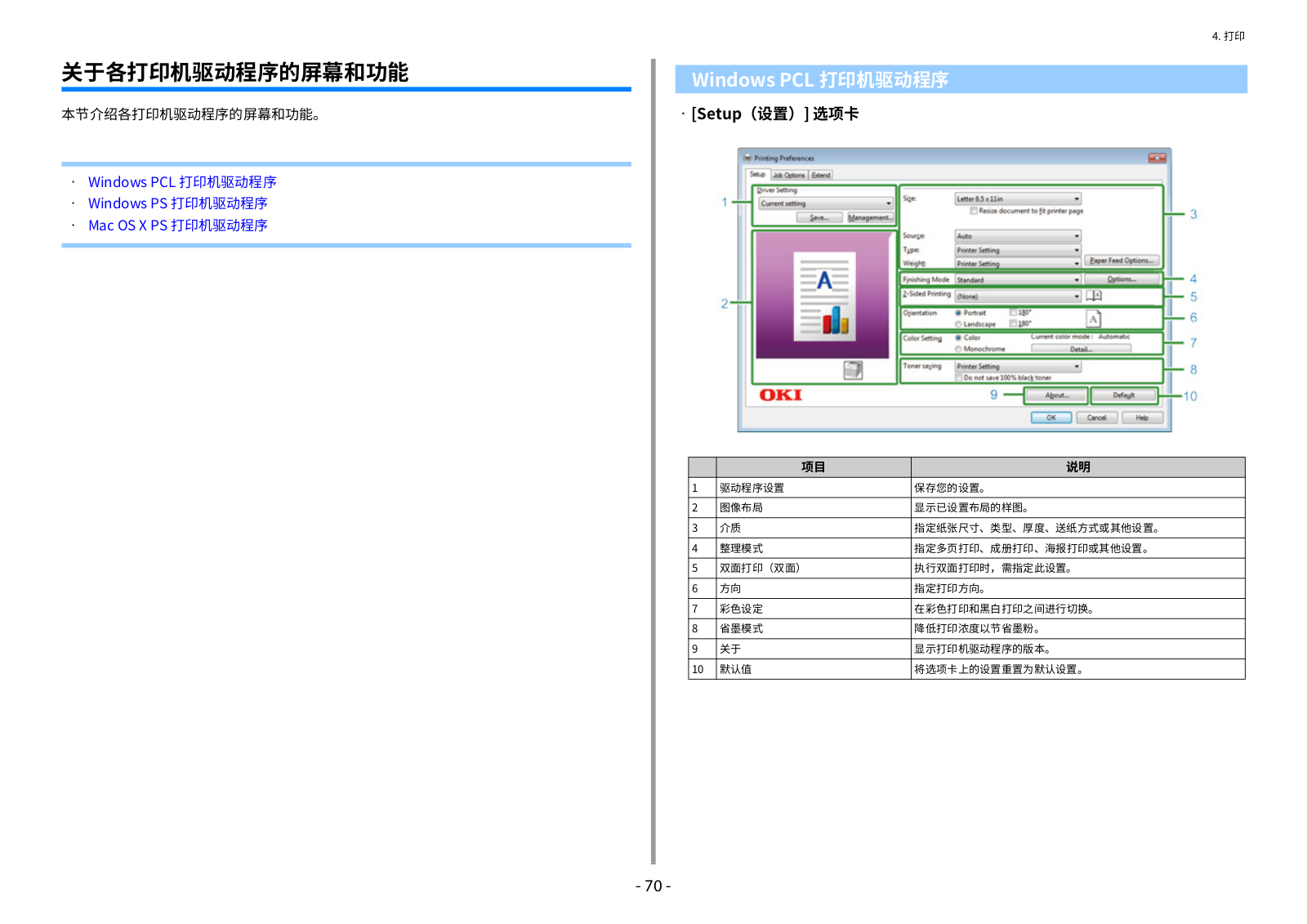Image resolution: width=1307 pixels, height=924 pixels.
Task: Check Resize document to fit printer page
Action: point(974,211)
